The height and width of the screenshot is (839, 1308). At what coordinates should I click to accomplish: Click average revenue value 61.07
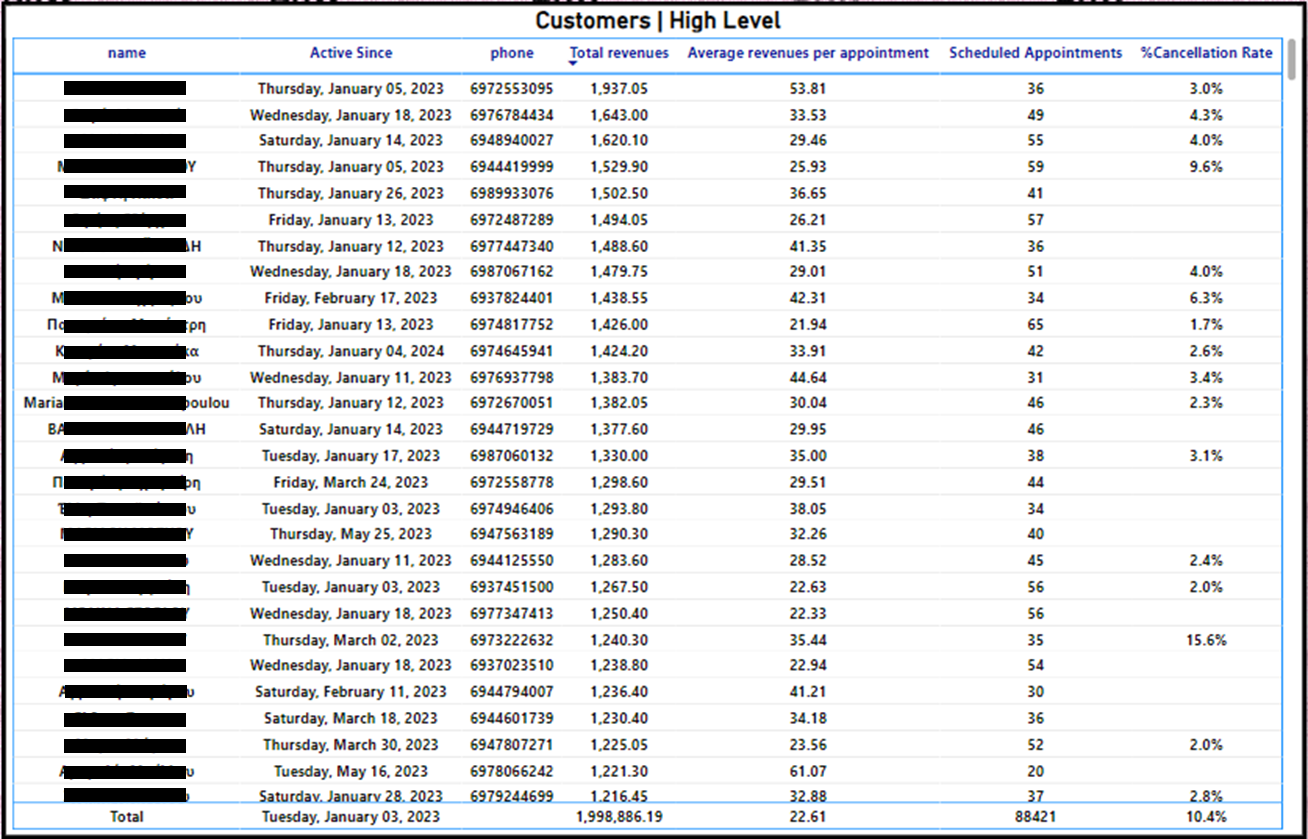pos(808,771)
